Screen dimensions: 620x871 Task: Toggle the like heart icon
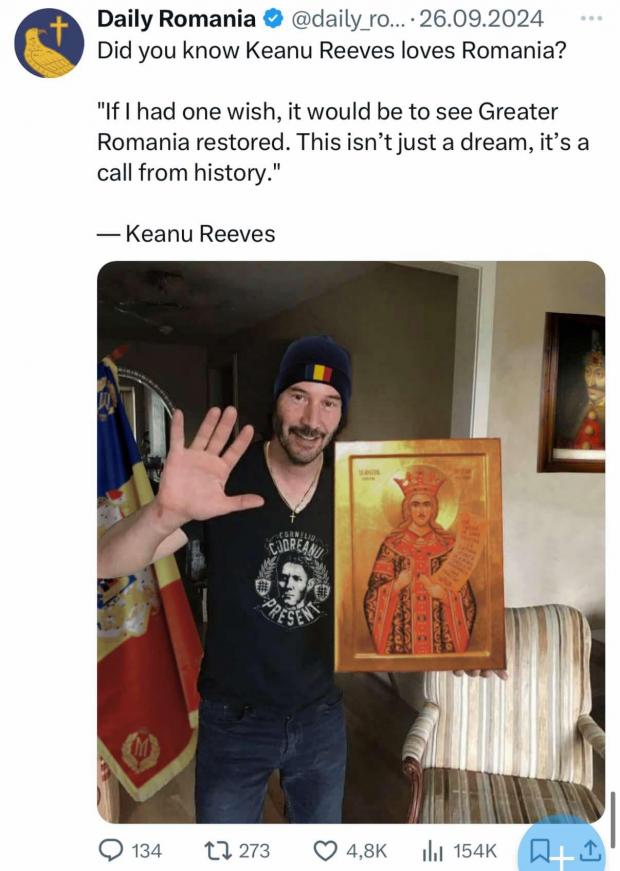tap(326, 850)
